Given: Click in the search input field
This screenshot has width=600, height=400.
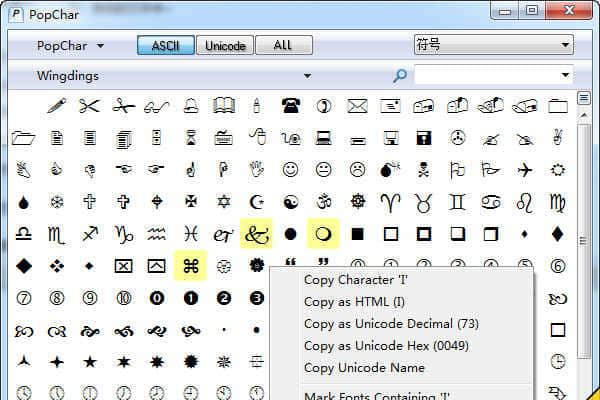Looking at the screenshot, I should [486, 75].
